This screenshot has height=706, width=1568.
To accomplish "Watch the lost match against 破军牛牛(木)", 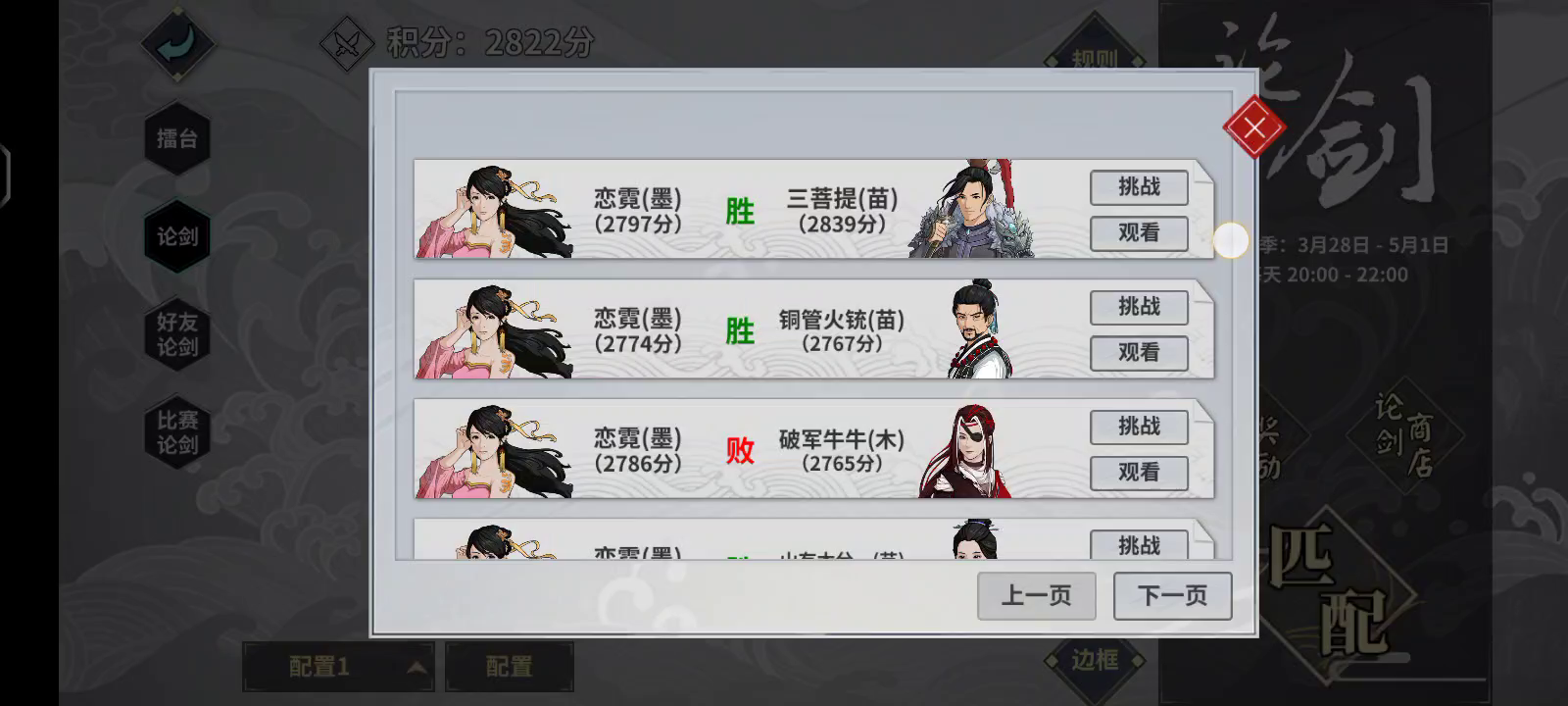I will (x=1139, y=473).
